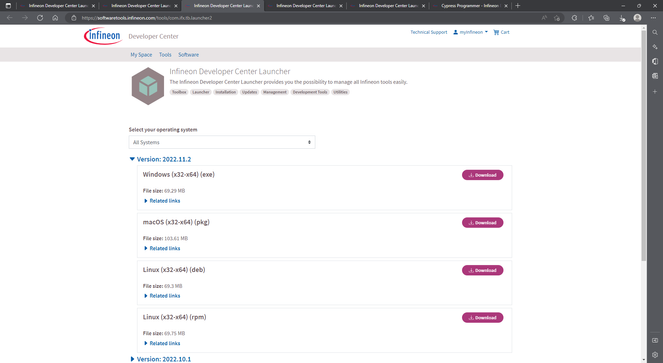Open the sidebar Microsoft Office icon

click(x=655, y=61)
